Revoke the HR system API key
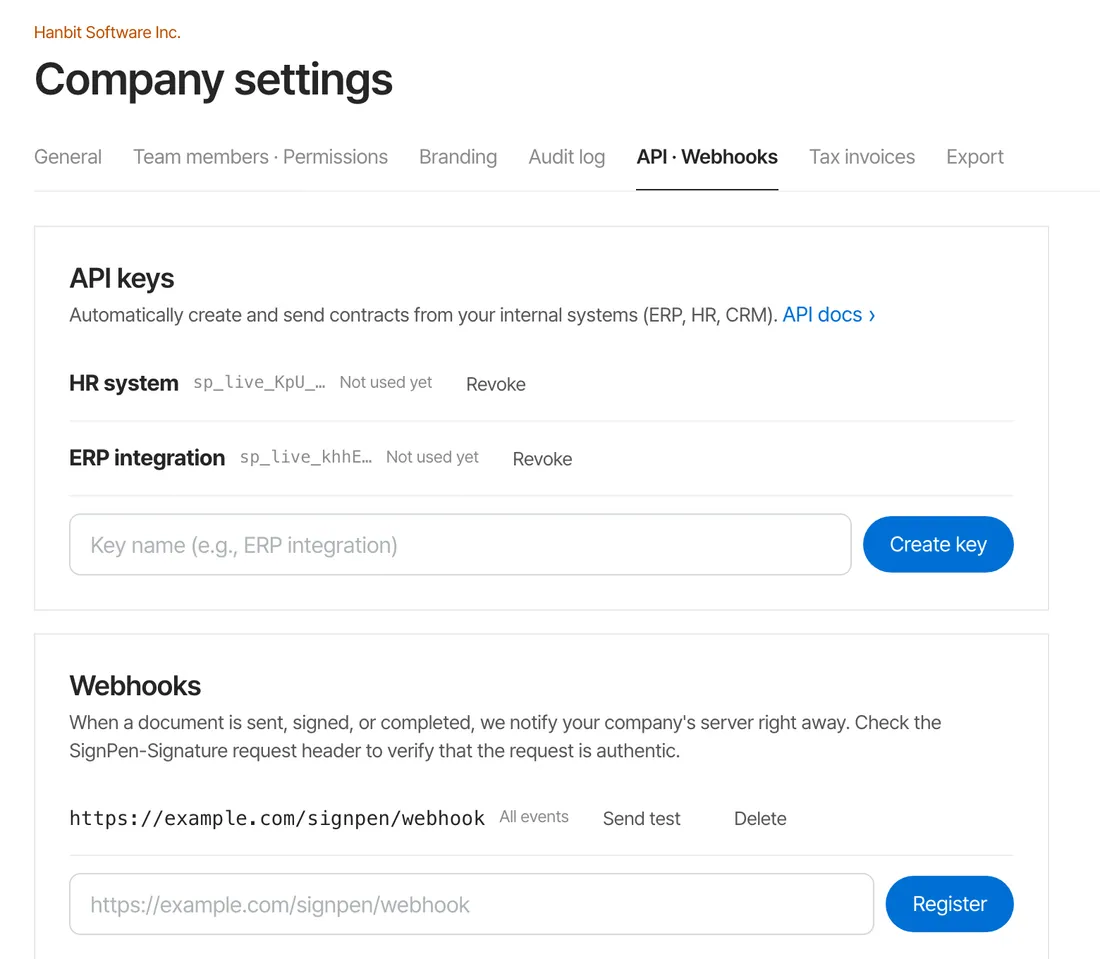Viewport: 1100px width, 959px height. coord(496,384)
